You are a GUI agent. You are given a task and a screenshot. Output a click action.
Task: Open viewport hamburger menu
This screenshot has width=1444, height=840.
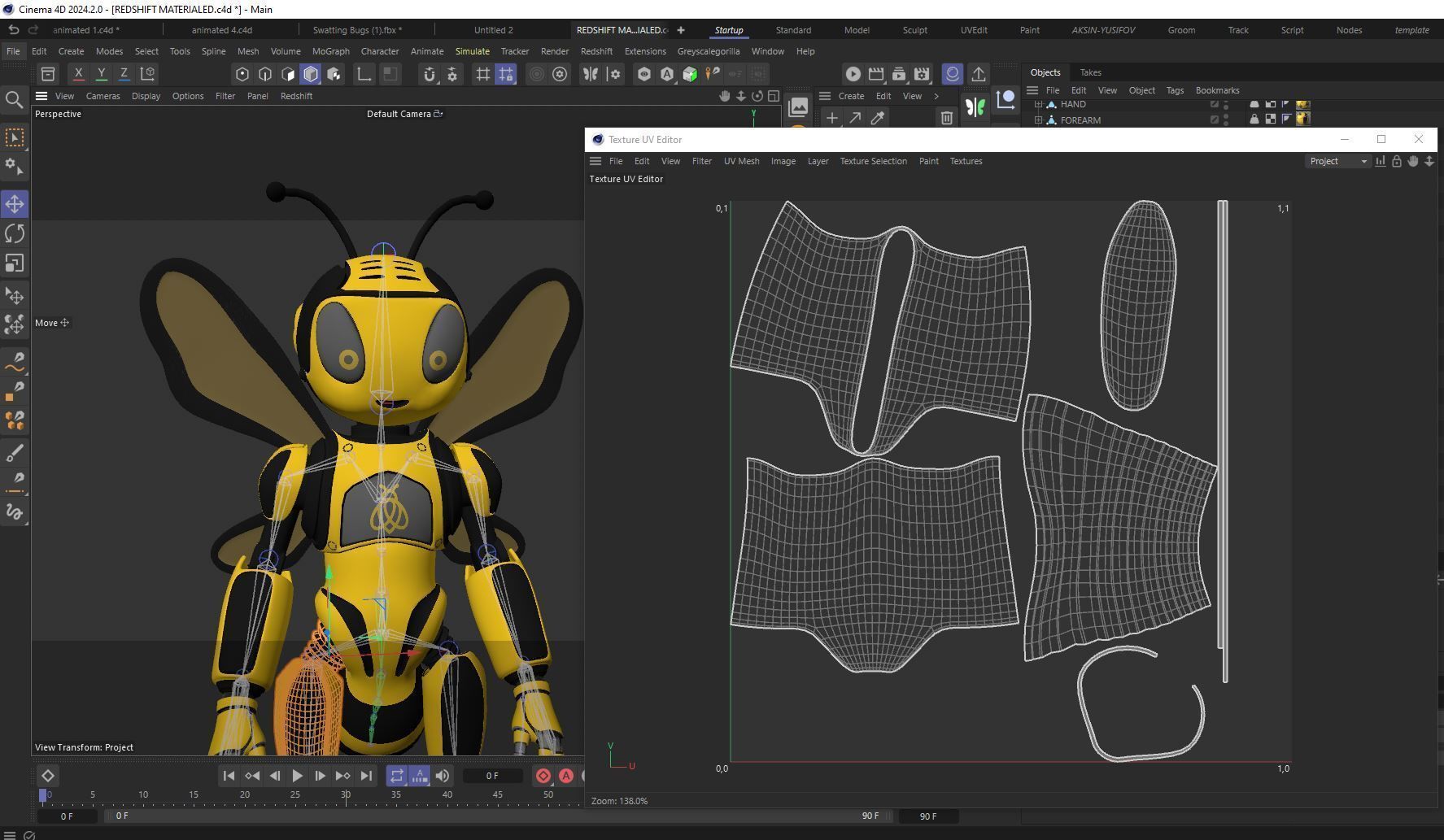pos(41,96)
